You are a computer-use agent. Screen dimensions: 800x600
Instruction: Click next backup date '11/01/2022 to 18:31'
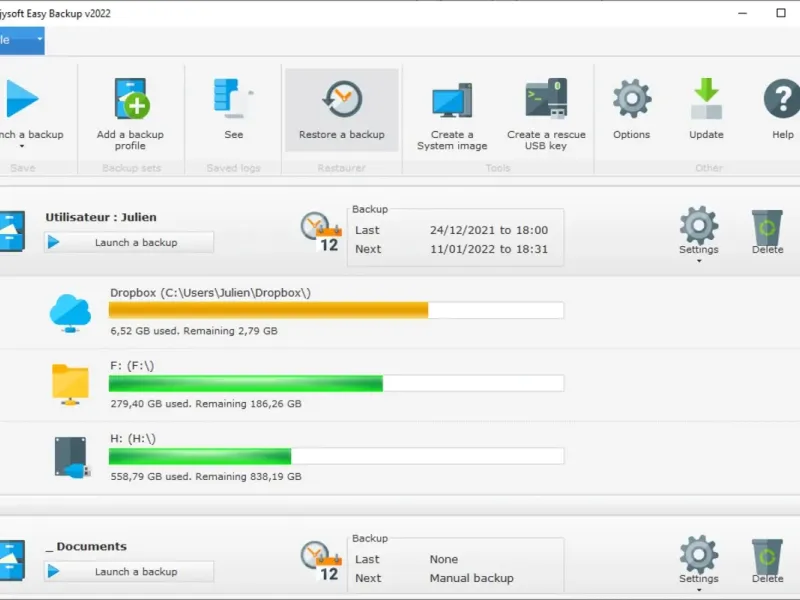tap(489, 249)
